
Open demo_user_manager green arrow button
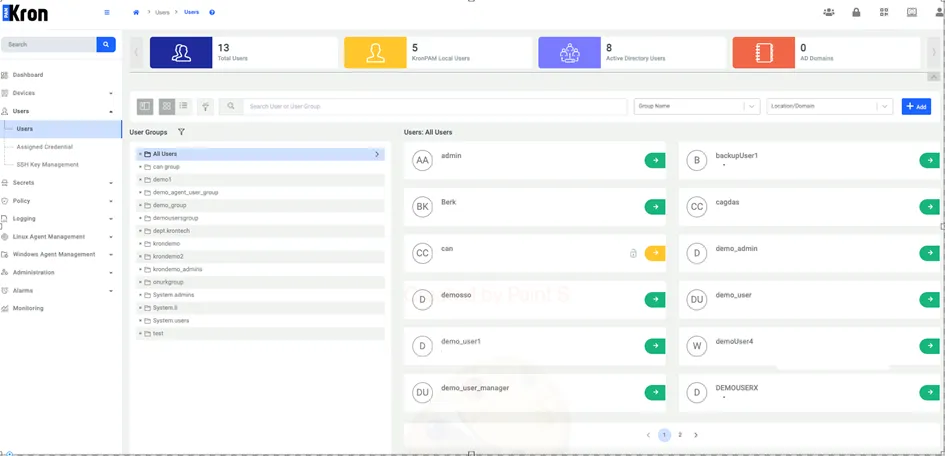655,392
